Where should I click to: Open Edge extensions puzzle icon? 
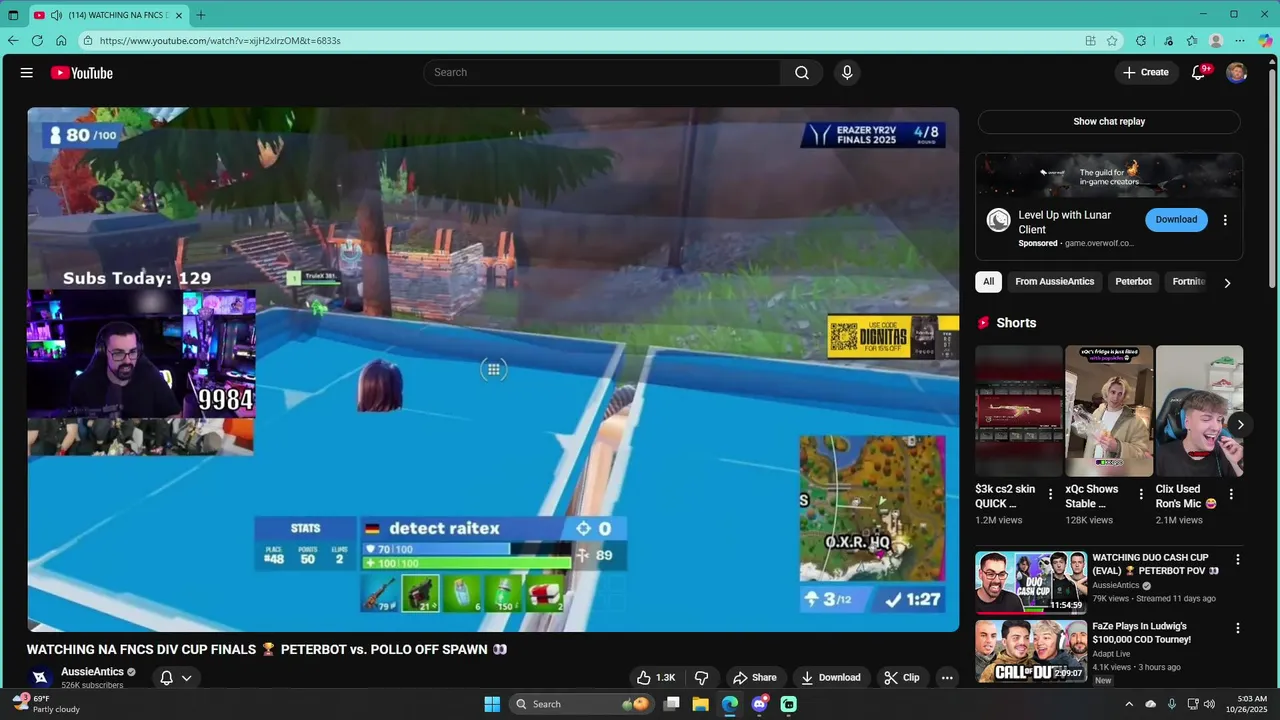point(1141,41)
